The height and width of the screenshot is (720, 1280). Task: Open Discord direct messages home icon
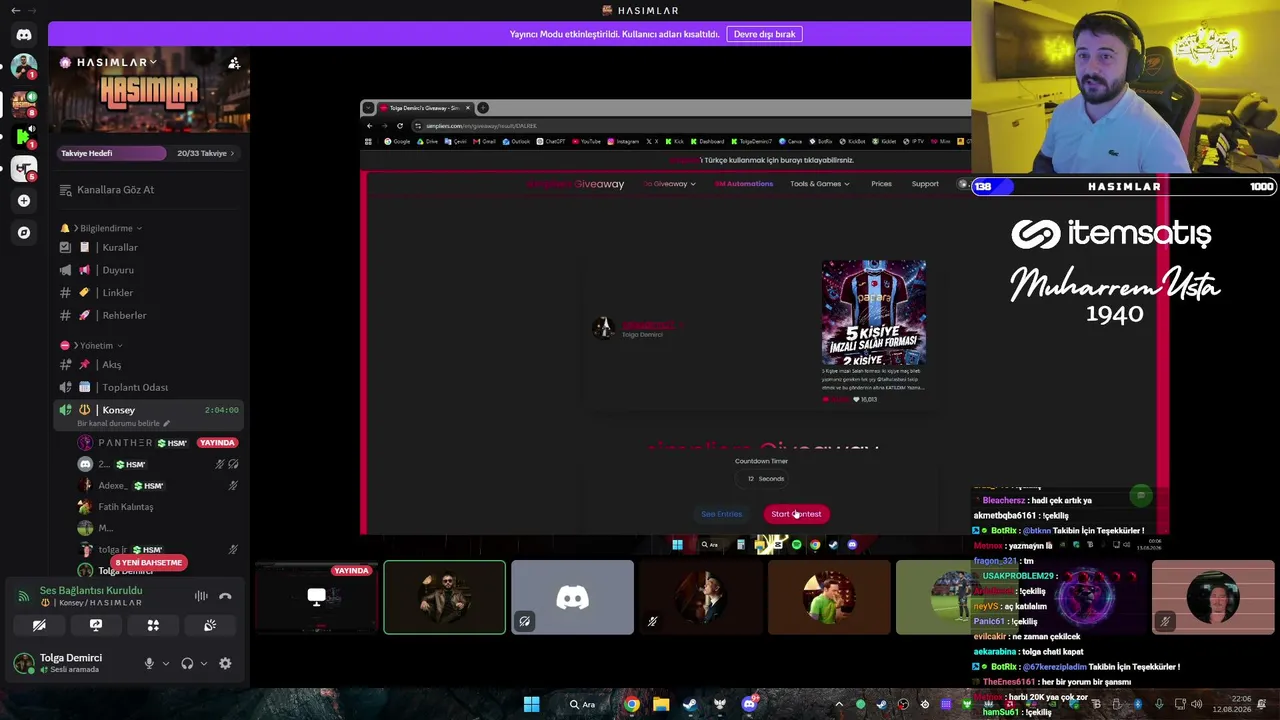tap(24, 34)
